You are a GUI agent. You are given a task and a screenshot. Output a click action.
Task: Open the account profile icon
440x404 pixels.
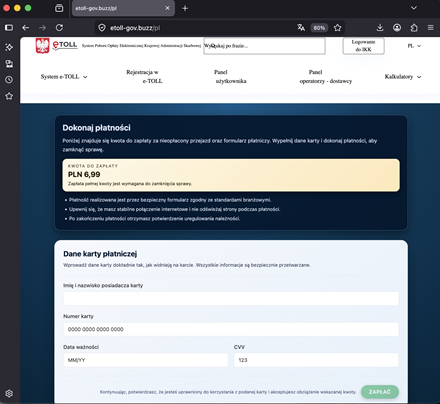(x=397, y=28)
